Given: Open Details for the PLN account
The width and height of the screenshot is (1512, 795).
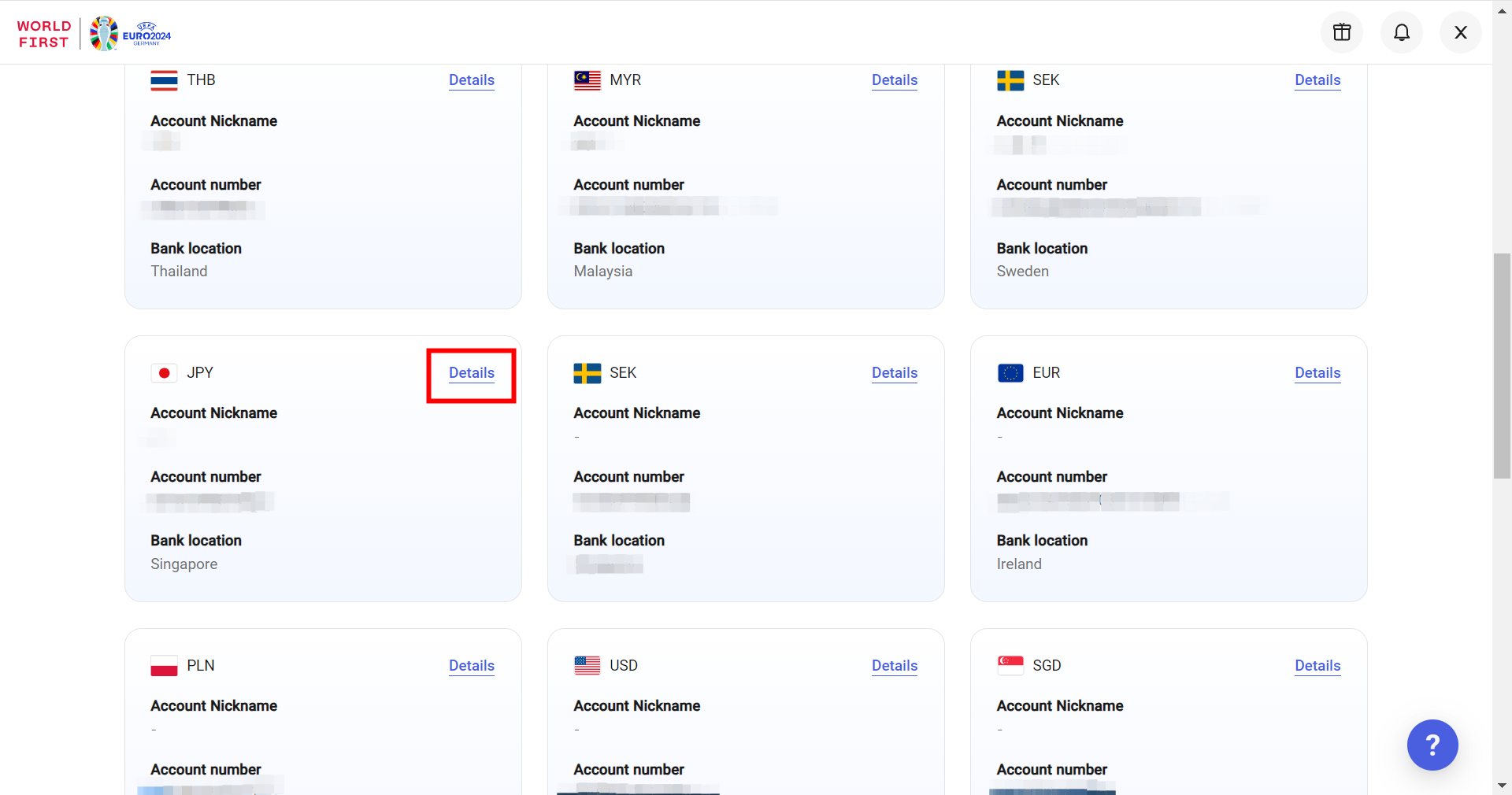Looking at the screenshot, I should (472, 666).
